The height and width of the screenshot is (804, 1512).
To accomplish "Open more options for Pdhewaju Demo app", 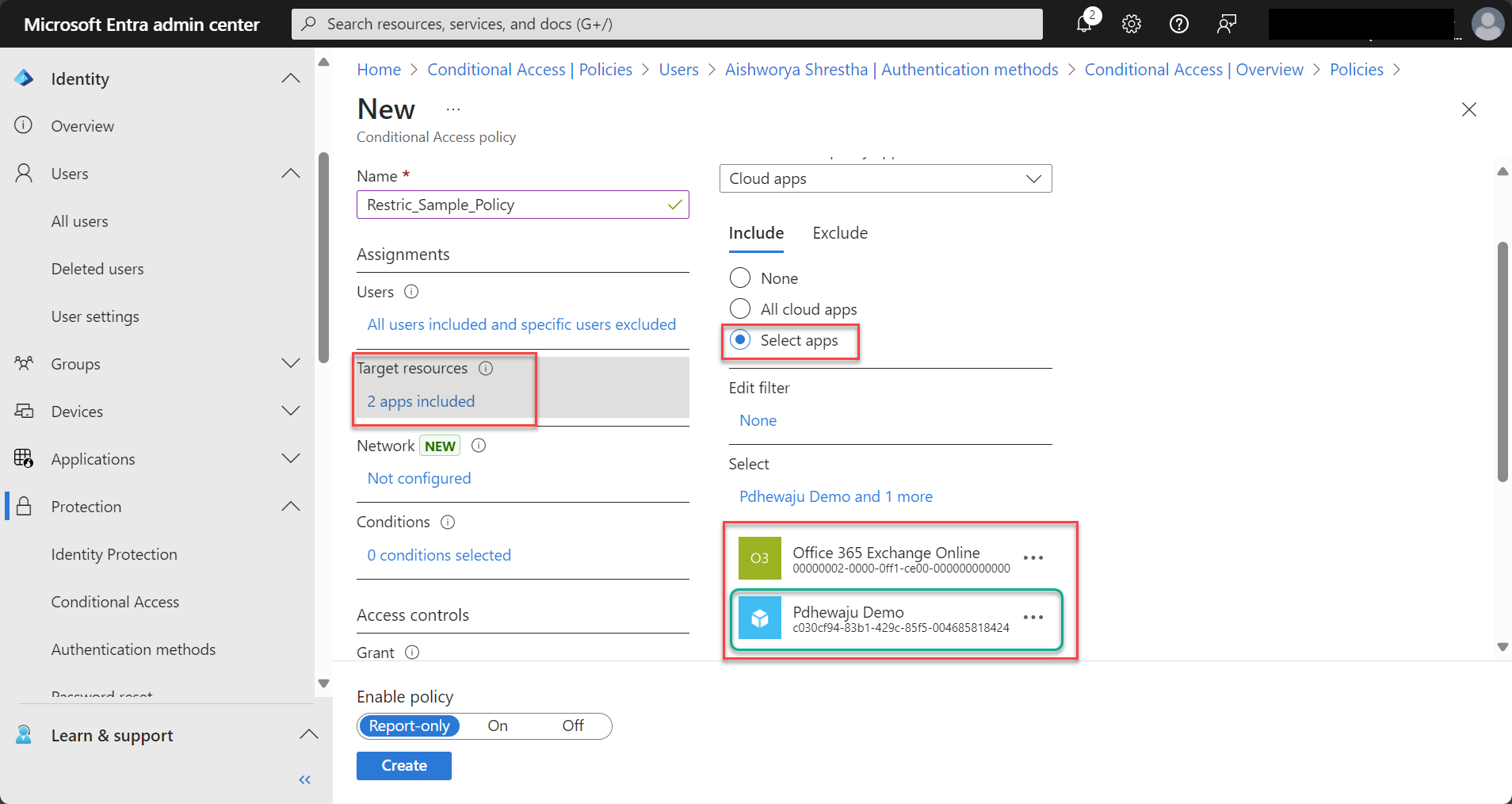I will (1033, 617).
